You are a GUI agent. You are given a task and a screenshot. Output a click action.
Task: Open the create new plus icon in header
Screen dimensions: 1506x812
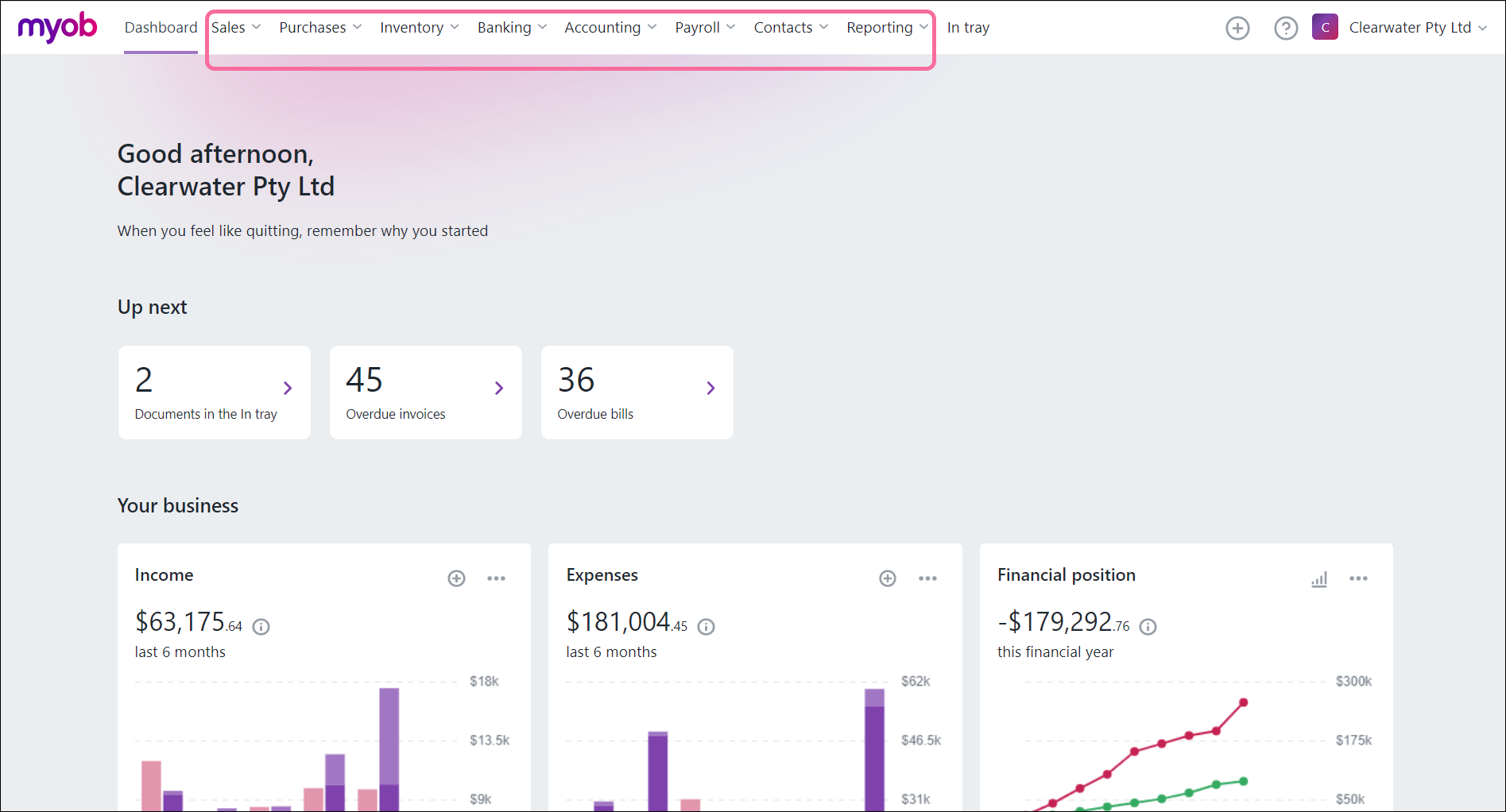tap(1237, 29)
